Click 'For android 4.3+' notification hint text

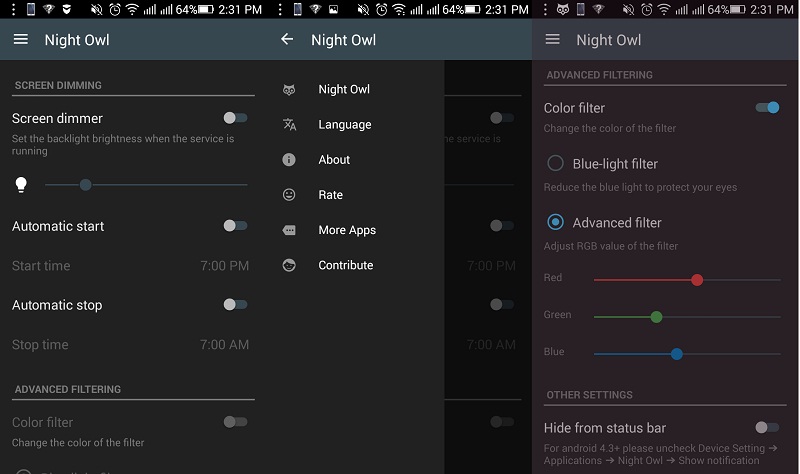tap(660, 454)
